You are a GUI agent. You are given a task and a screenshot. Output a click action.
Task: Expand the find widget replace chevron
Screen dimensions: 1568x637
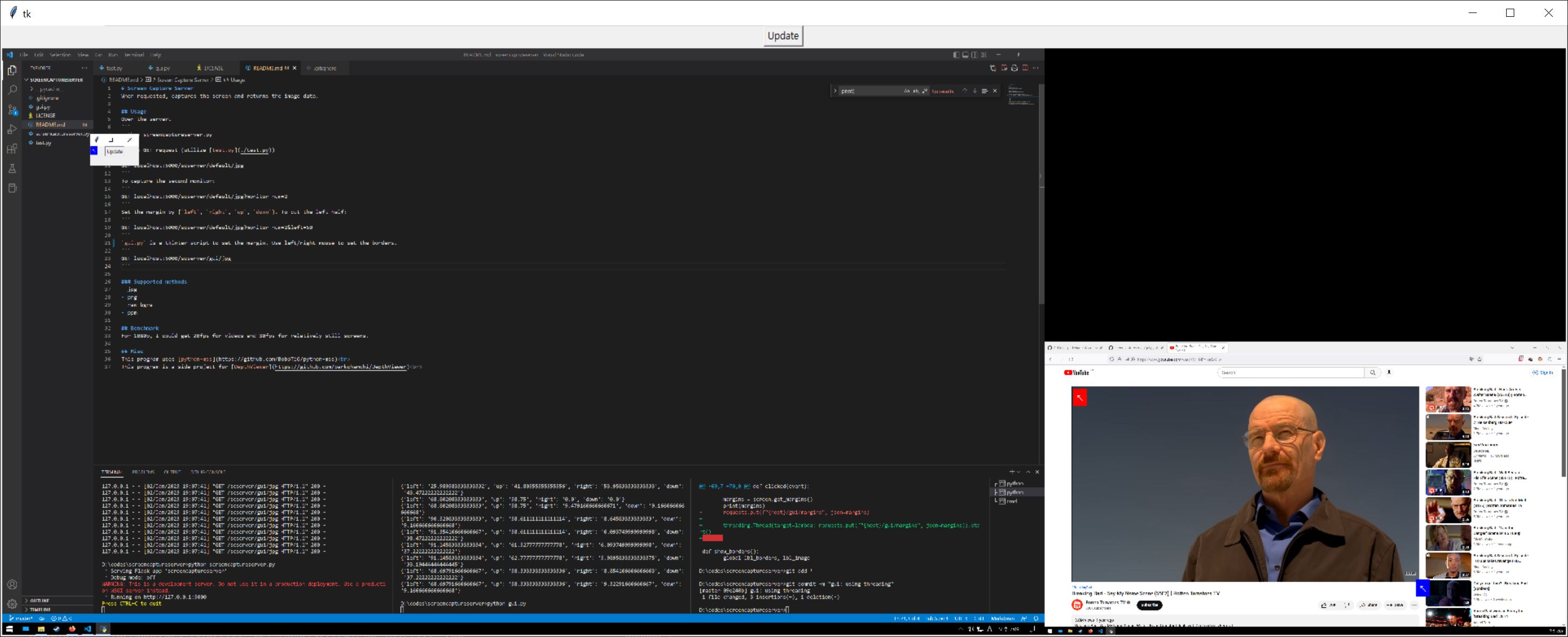pyautogui.click(x=835, y=91)
